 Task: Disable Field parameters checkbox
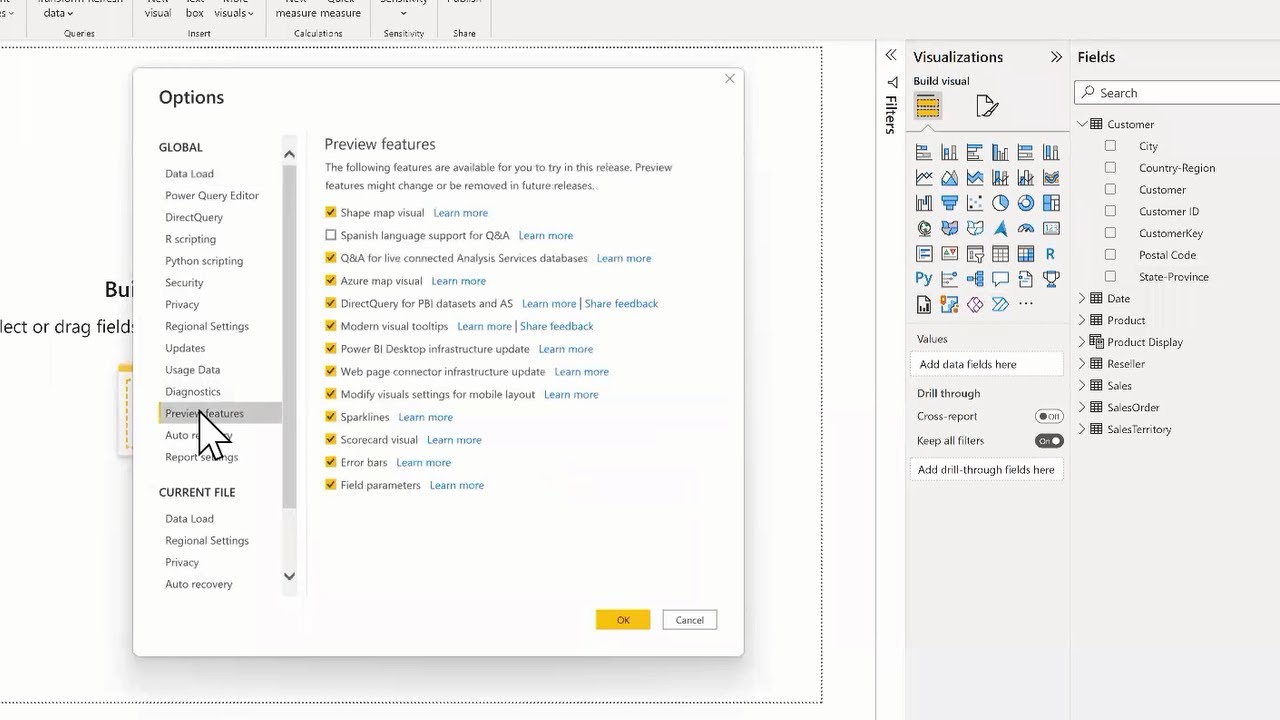point(331,485)
